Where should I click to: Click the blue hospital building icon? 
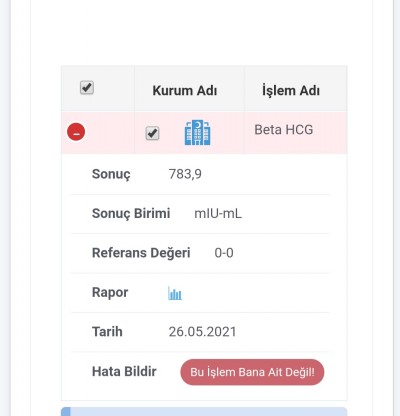(x=198, y=133)
